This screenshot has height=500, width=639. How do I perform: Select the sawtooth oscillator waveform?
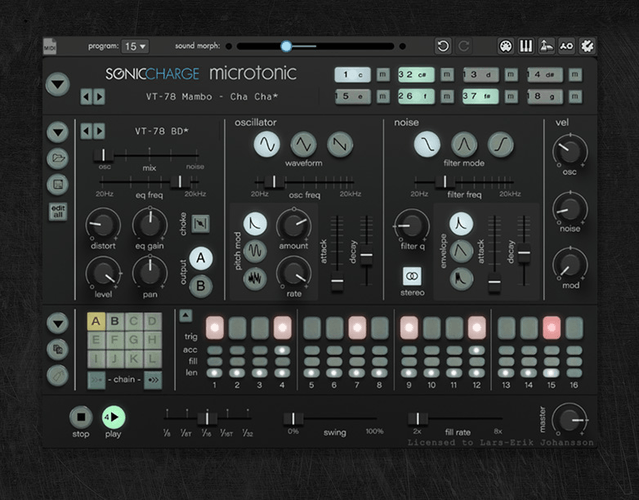[340, 144]
